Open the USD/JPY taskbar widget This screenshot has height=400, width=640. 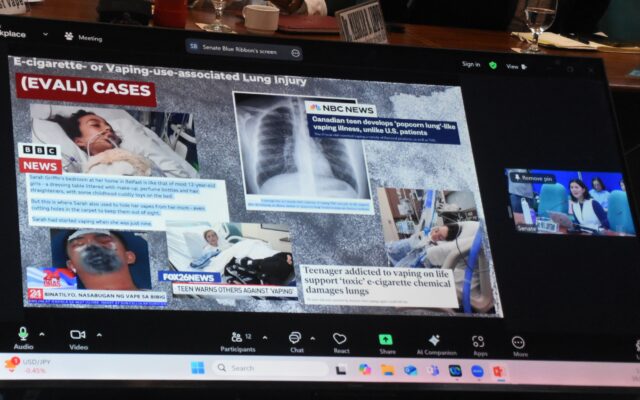pos(28,366)
